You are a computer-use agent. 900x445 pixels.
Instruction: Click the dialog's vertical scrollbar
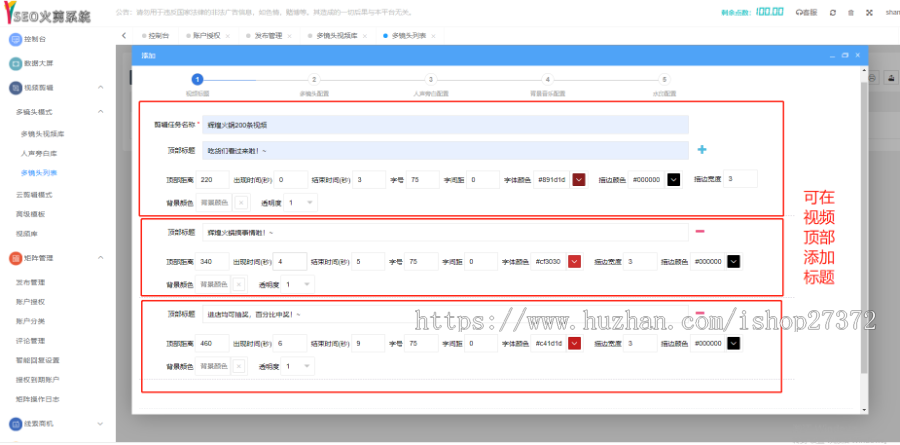(864, 229)
